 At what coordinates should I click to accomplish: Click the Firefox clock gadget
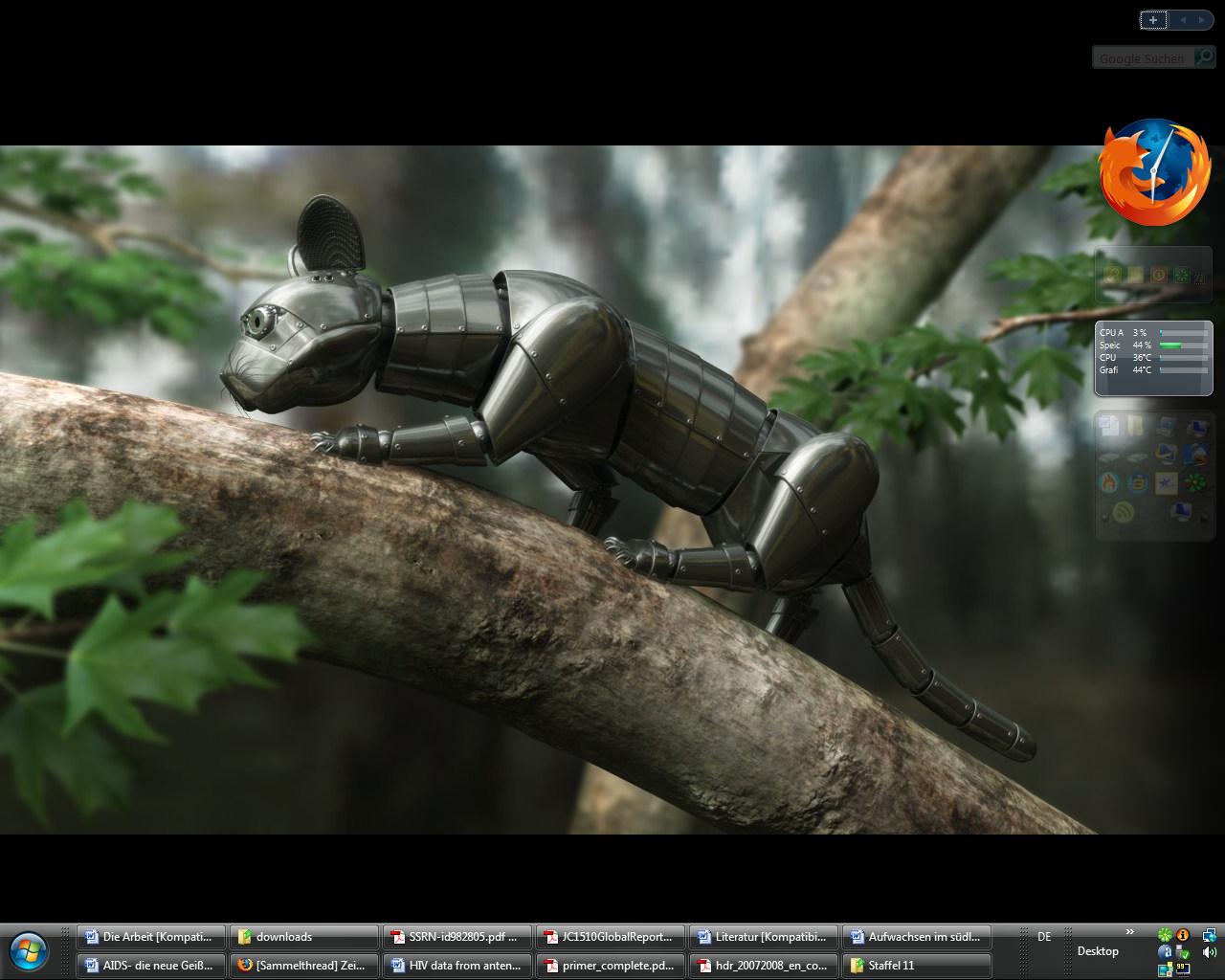click(x=1155, y=172)
